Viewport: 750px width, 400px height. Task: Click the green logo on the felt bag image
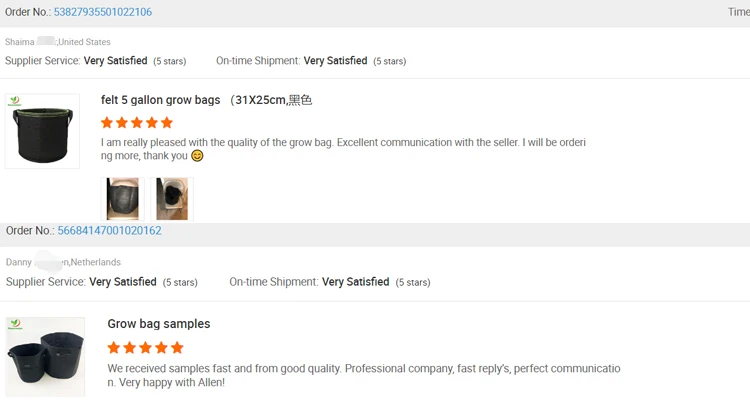click(x=15, y=102)
